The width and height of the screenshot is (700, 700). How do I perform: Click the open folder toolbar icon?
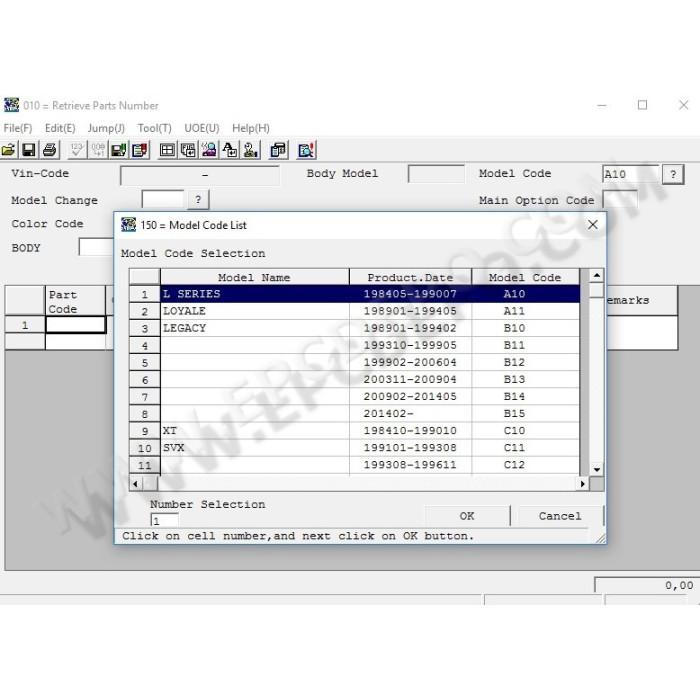8,150
